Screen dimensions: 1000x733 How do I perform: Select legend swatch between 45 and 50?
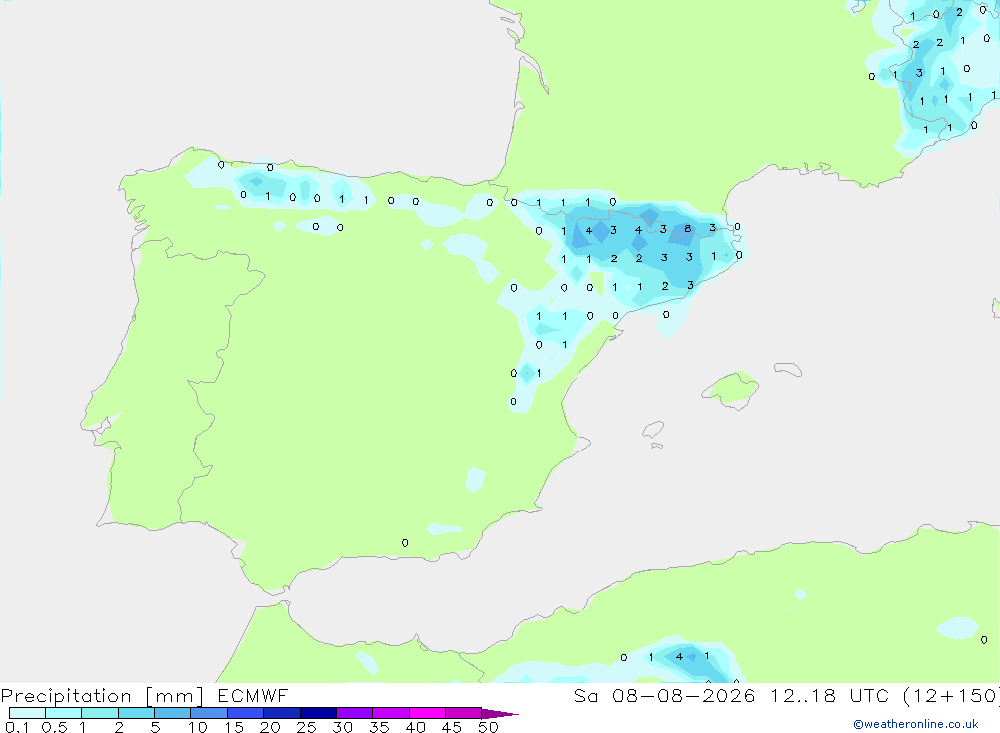pos(464,713)
